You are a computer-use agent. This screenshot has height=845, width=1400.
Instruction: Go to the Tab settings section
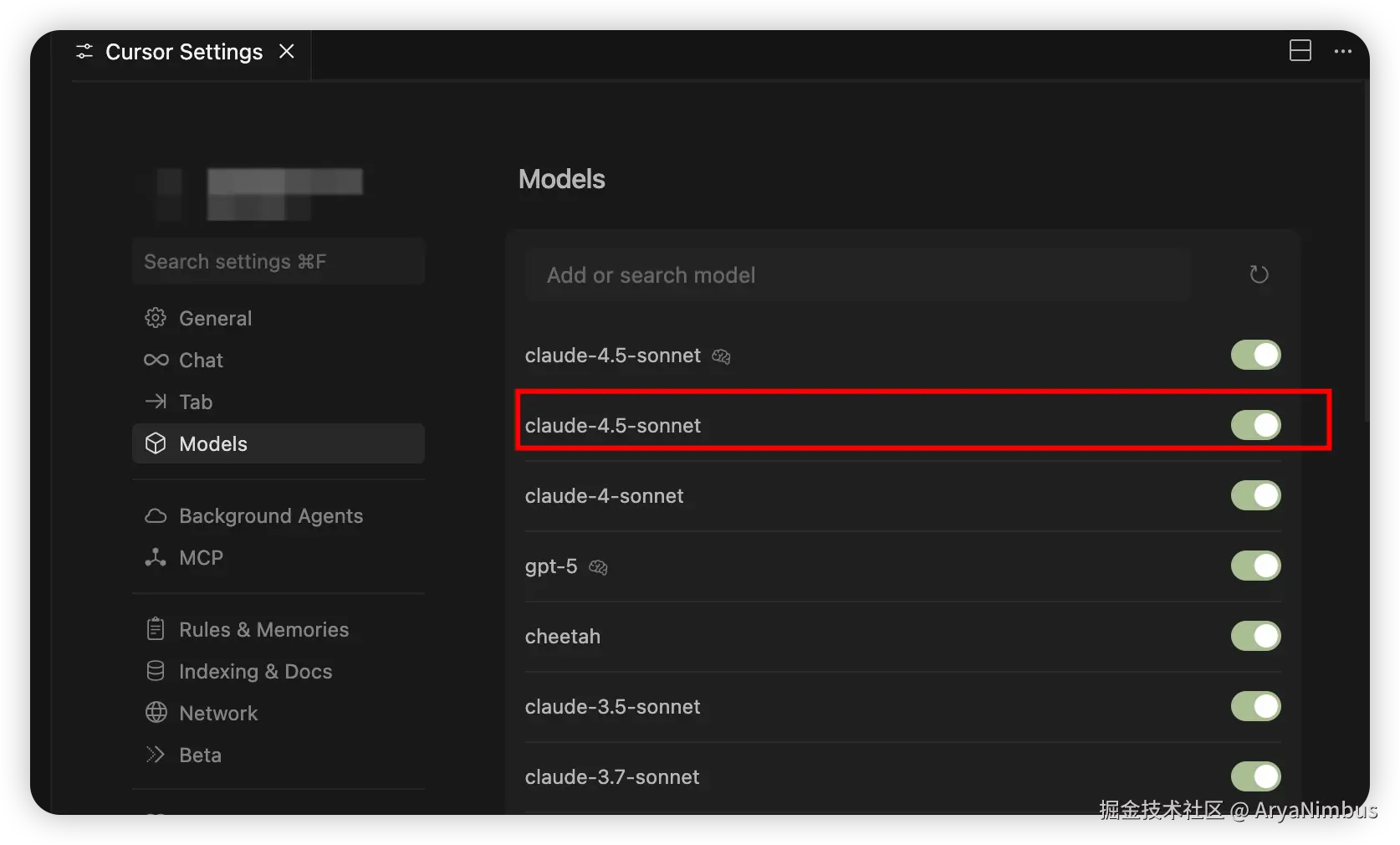278,402
